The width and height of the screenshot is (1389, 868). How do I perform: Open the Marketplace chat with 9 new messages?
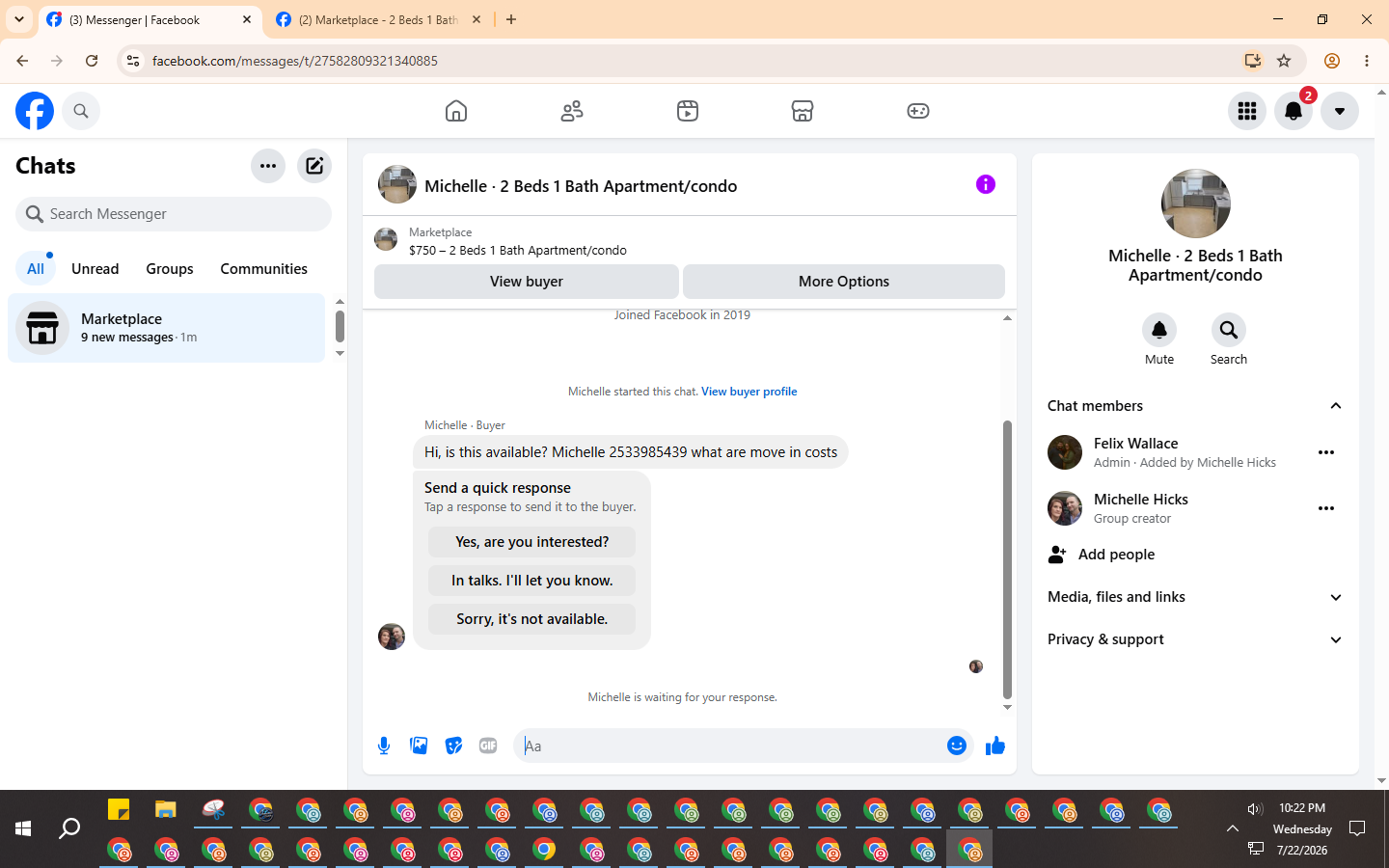(x=167, y=328)
